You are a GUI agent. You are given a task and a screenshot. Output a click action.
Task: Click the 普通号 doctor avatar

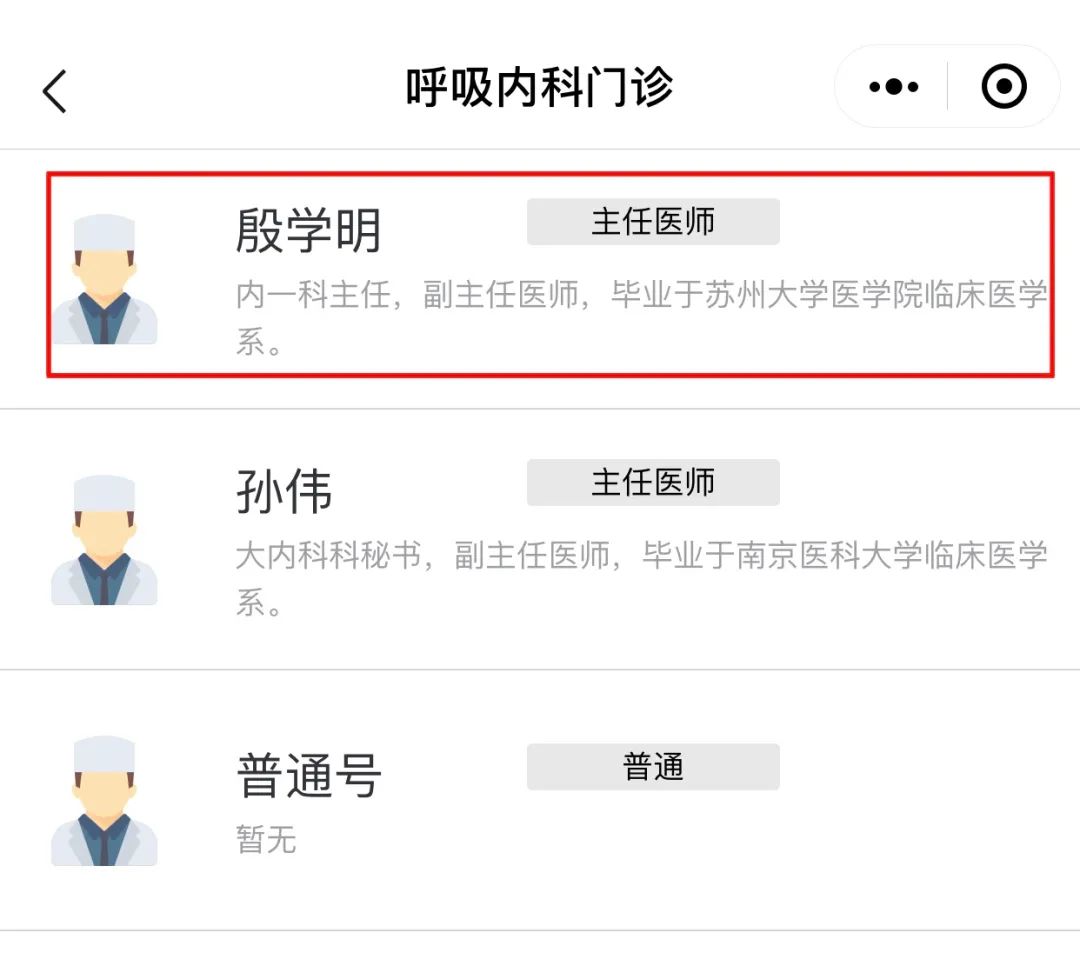pyautogui.click(x=104, y=801)
